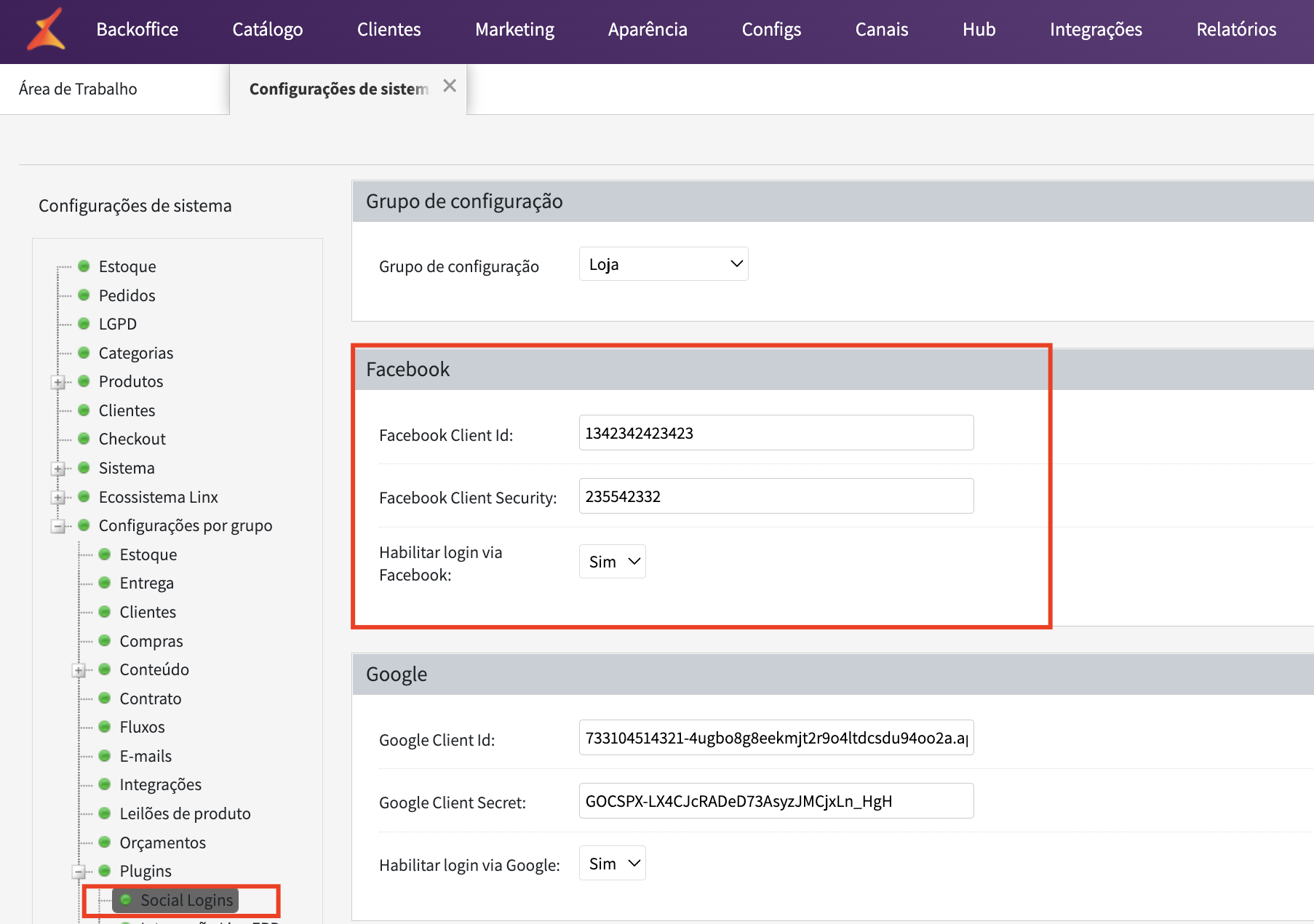Image resolution: width=1314 pixels, height=924 pixels.
Task: Click green status dot beside Compras
Action: coord(105,640)
